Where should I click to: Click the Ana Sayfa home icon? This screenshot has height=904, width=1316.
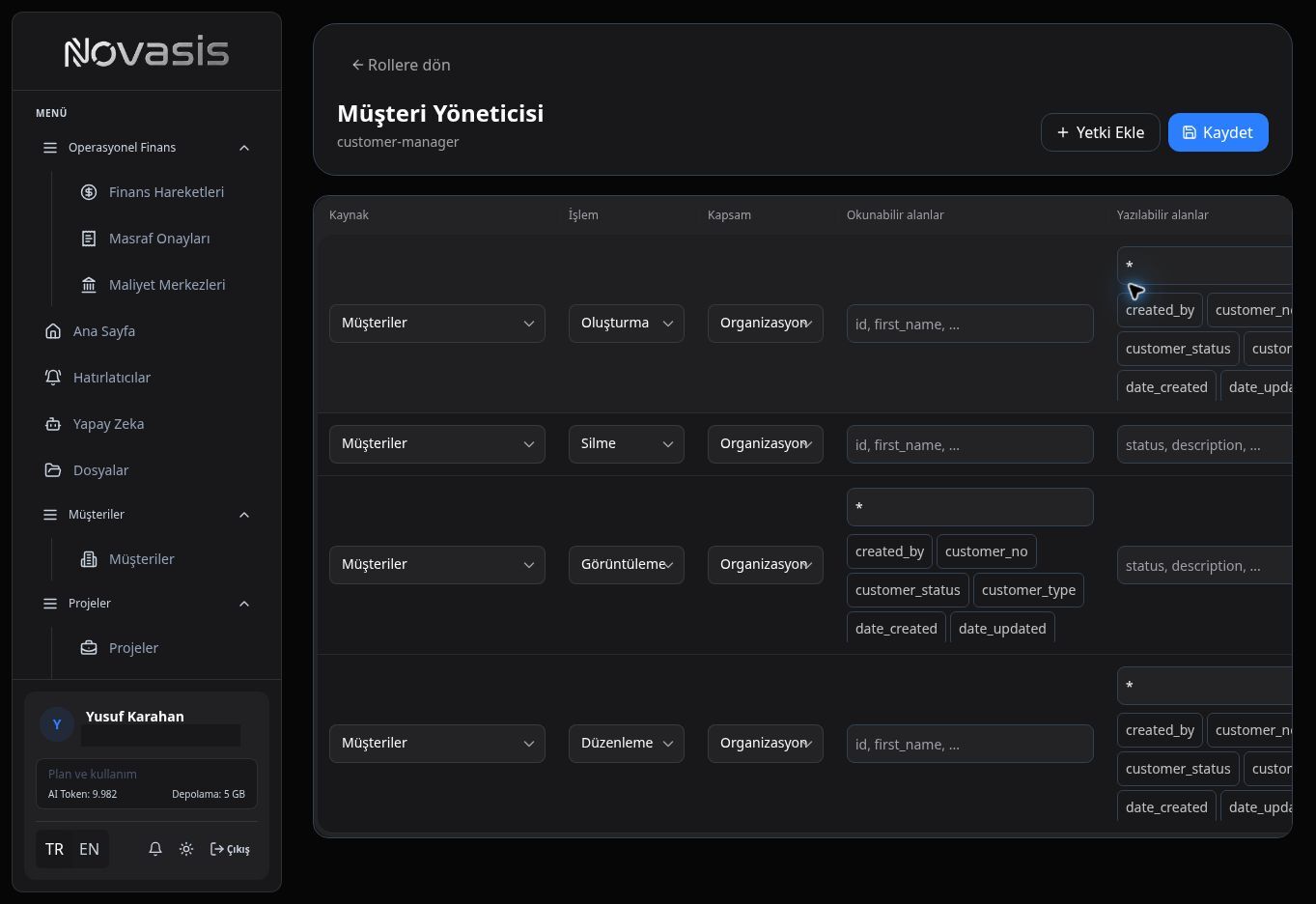[x=53, y=331]
